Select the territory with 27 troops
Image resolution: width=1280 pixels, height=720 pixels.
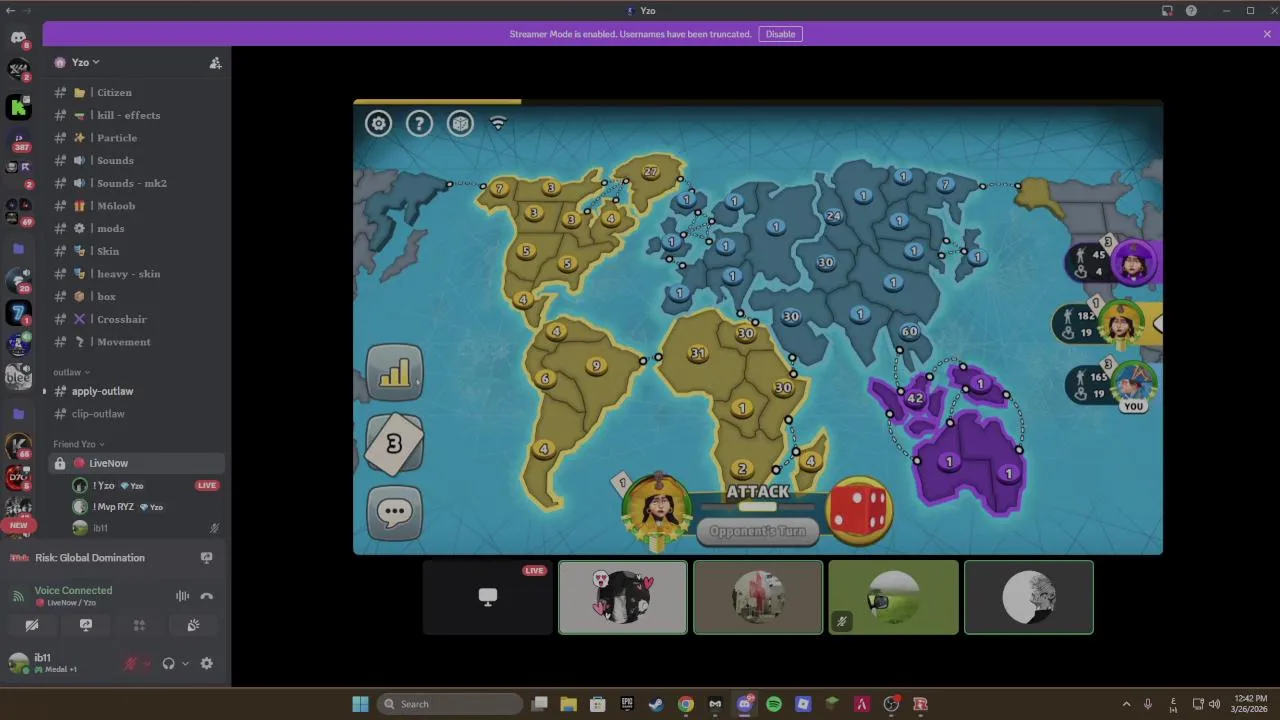651,172
